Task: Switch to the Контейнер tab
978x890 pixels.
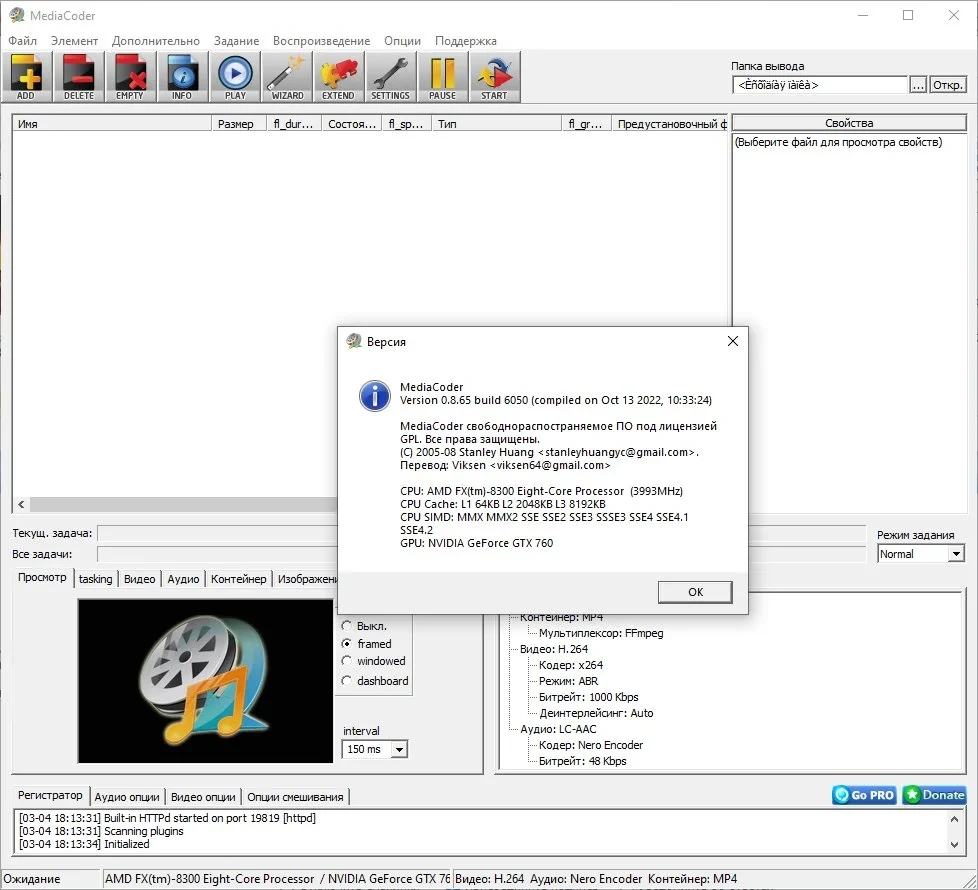Action: 238,579
